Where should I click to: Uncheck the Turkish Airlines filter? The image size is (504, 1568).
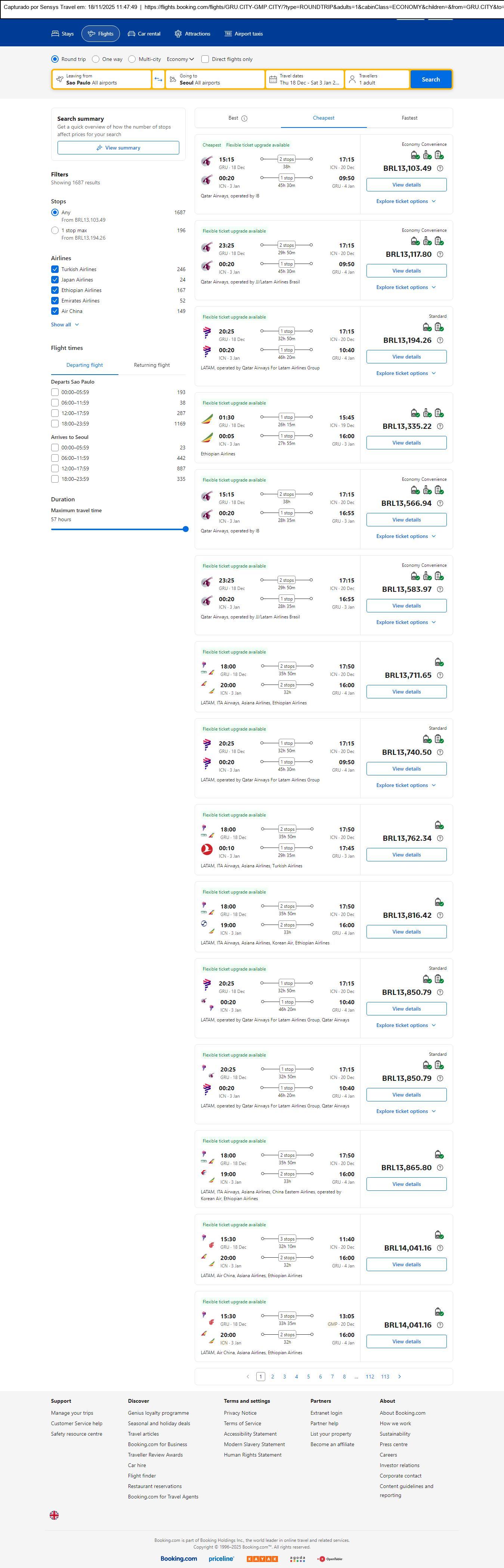coord(55,269)
